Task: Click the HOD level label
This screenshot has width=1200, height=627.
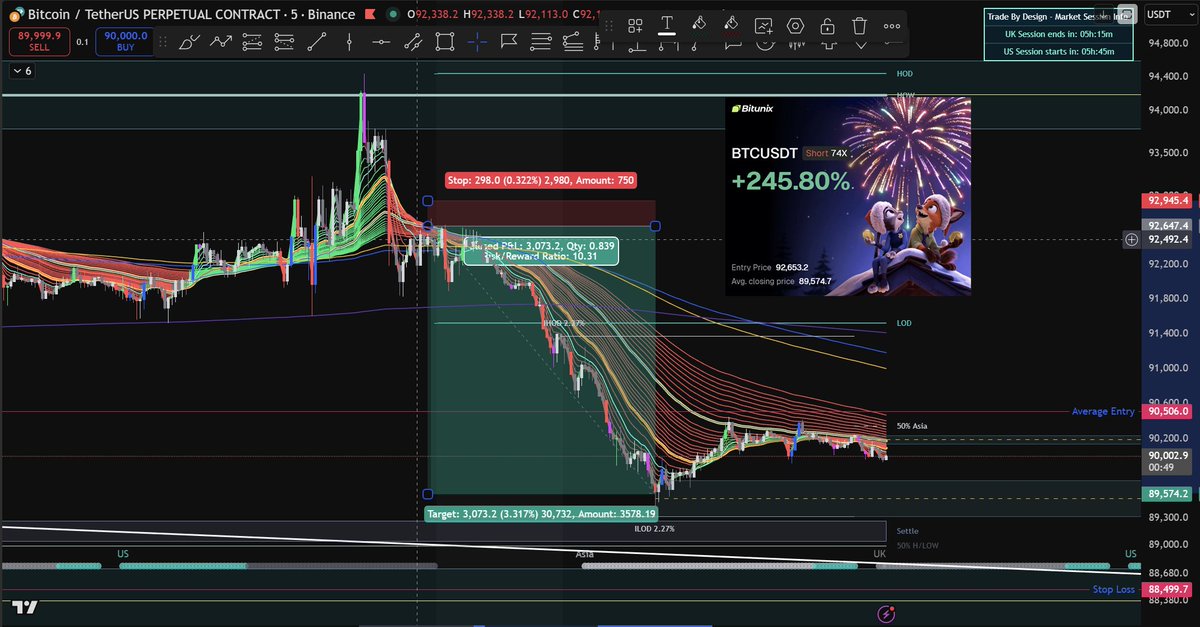Action: 904,74
